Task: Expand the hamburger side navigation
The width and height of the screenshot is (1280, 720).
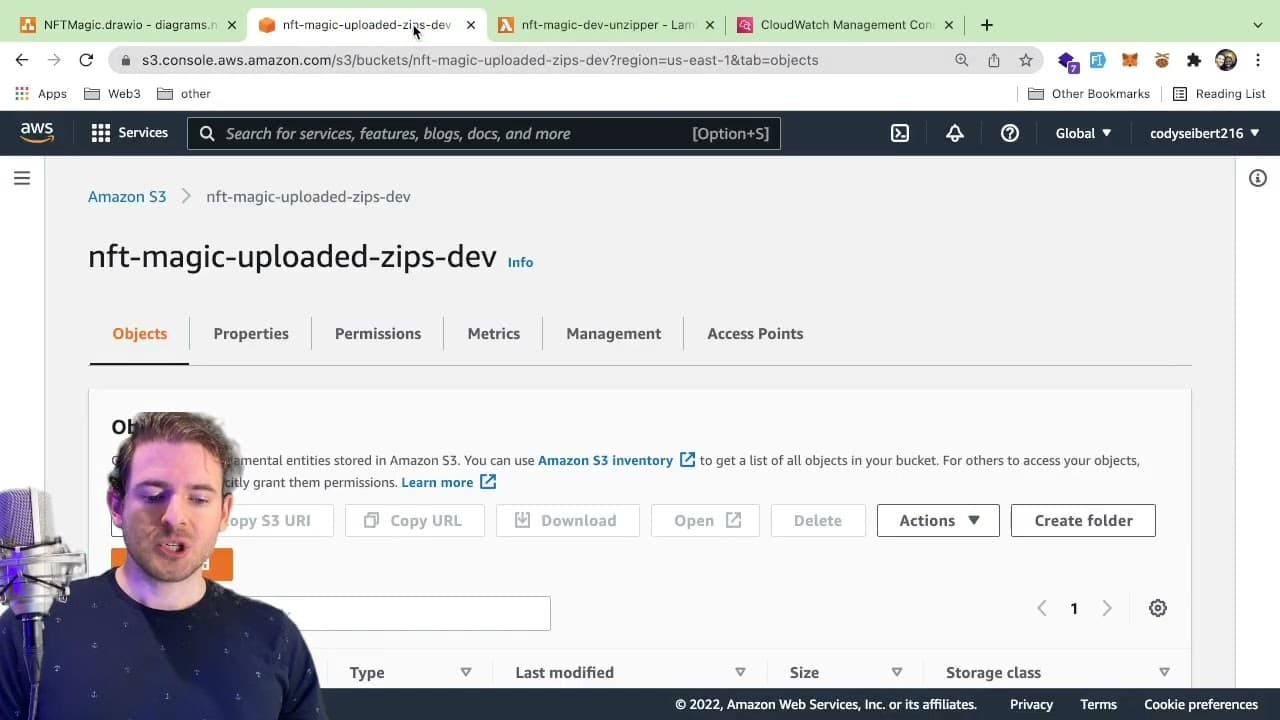Action: coord(22,178)
